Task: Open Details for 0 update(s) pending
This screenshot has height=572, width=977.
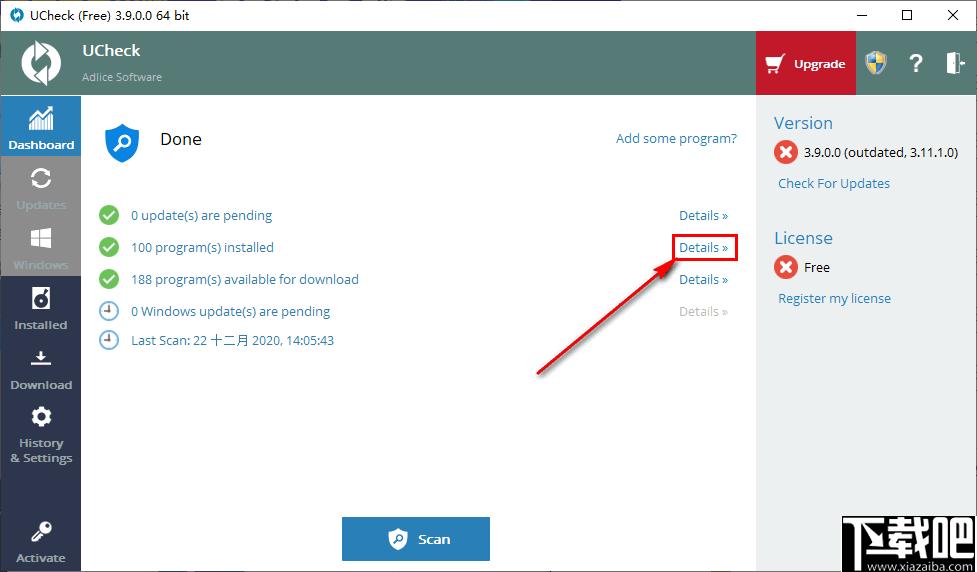Action: click(703, 216)
